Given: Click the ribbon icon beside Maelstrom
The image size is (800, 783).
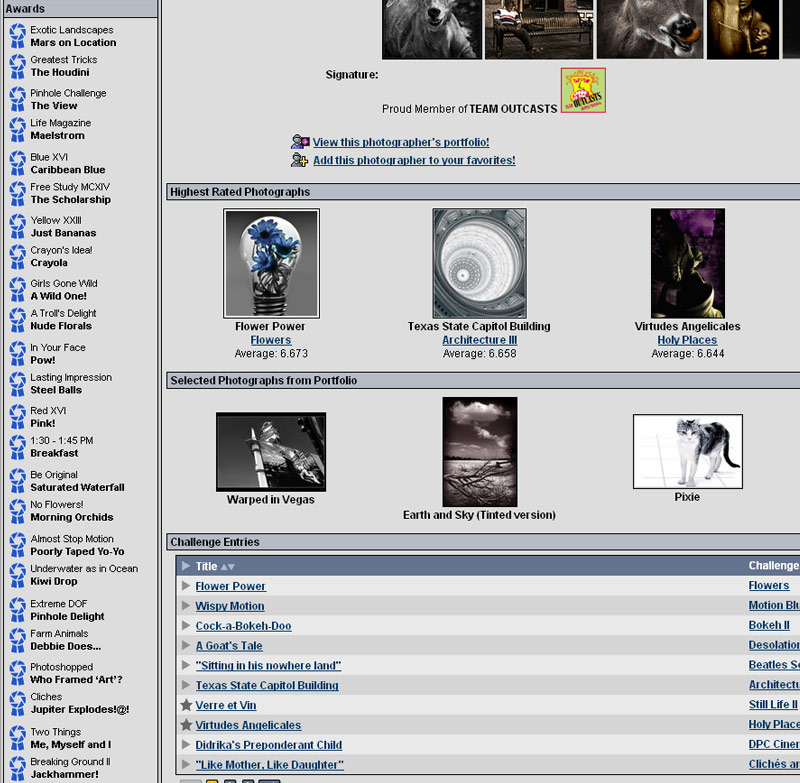Looking at the screenshot, I should tap(17, 130).
